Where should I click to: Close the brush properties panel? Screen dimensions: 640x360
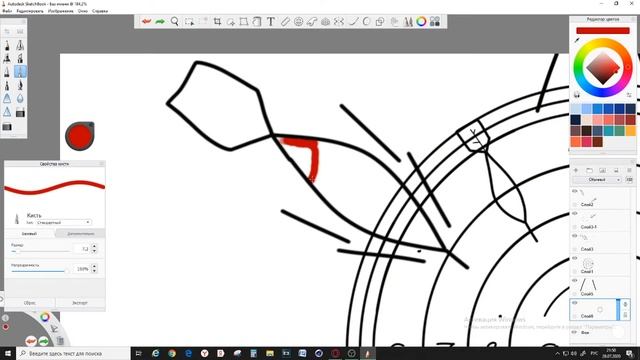pos(102,164)
